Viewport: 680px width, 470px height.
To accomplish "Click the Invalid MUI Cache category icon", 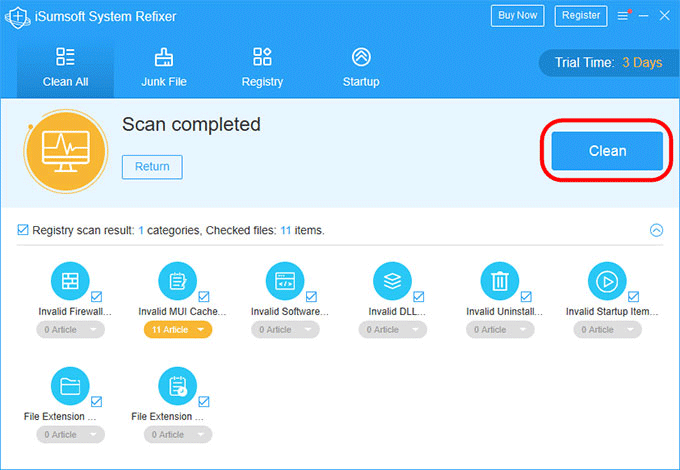I will [177, 281].
